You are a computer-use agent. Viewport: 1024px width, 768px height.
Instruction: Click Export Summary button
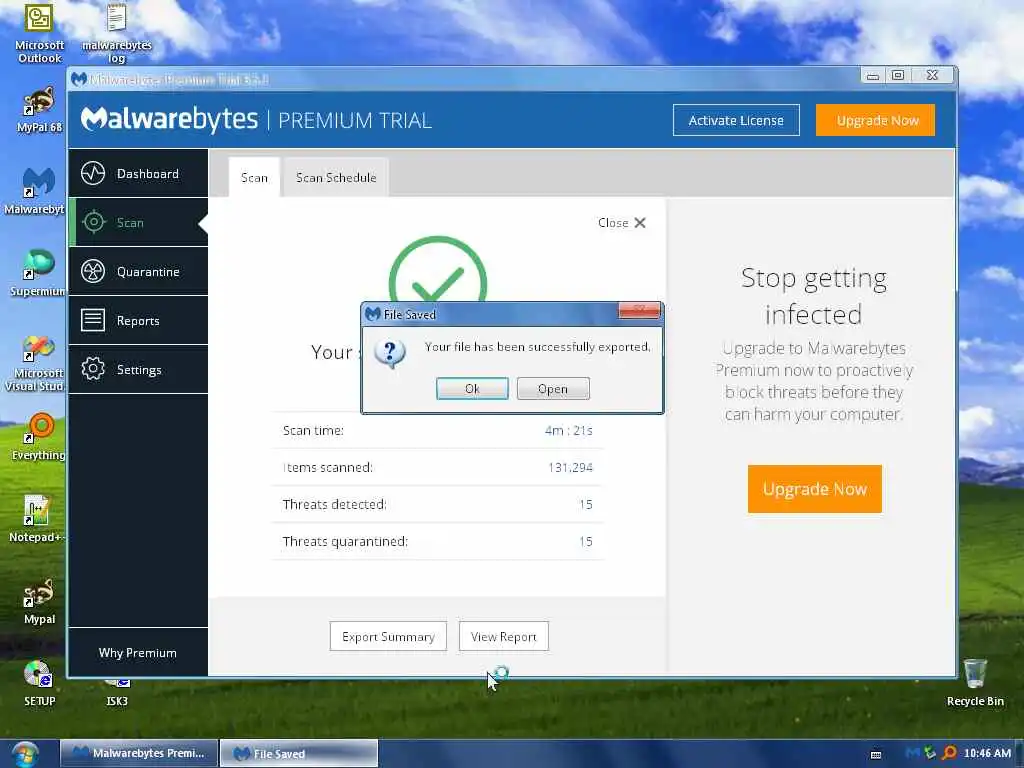click(388, 637)
